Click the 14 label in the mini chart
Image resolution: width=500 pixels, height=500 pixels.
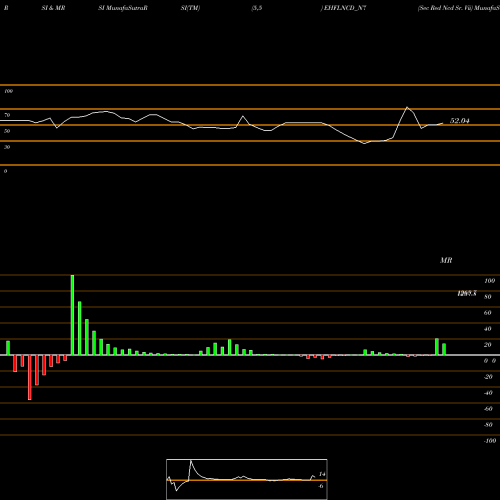point(322,474)
